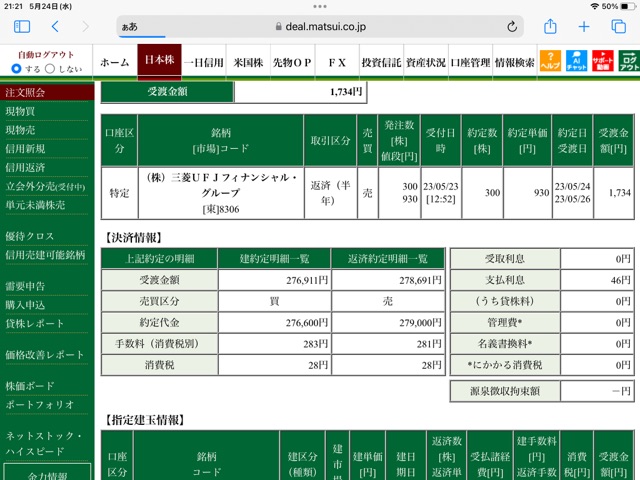Go to the ホーム tab
Screen dimensions: 640x480
tap(115, 62)
